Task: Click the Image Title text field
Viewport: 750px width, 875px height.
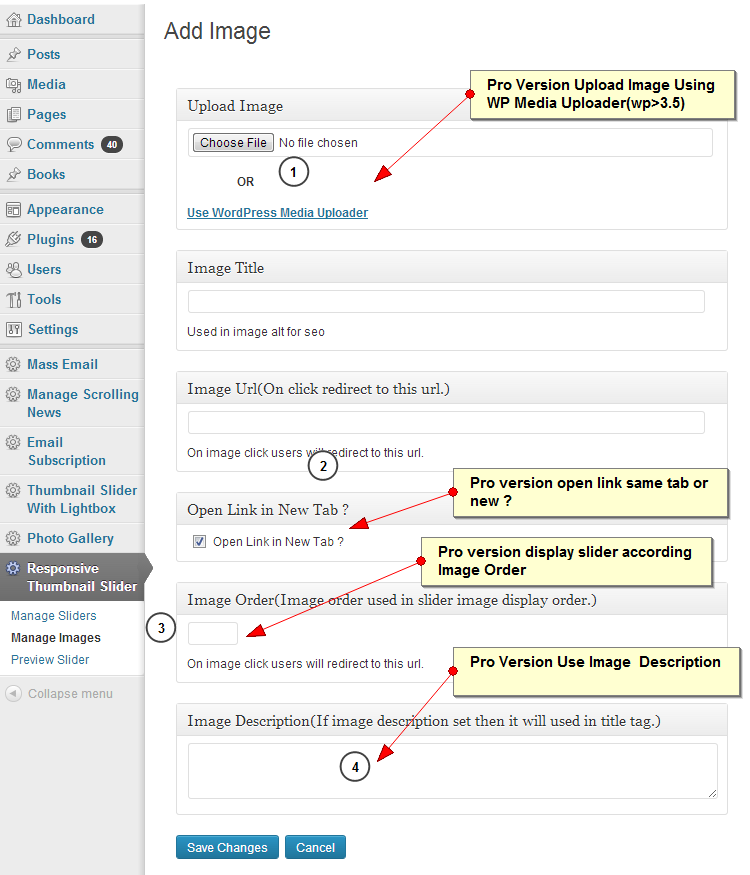Action: point(446,301)
